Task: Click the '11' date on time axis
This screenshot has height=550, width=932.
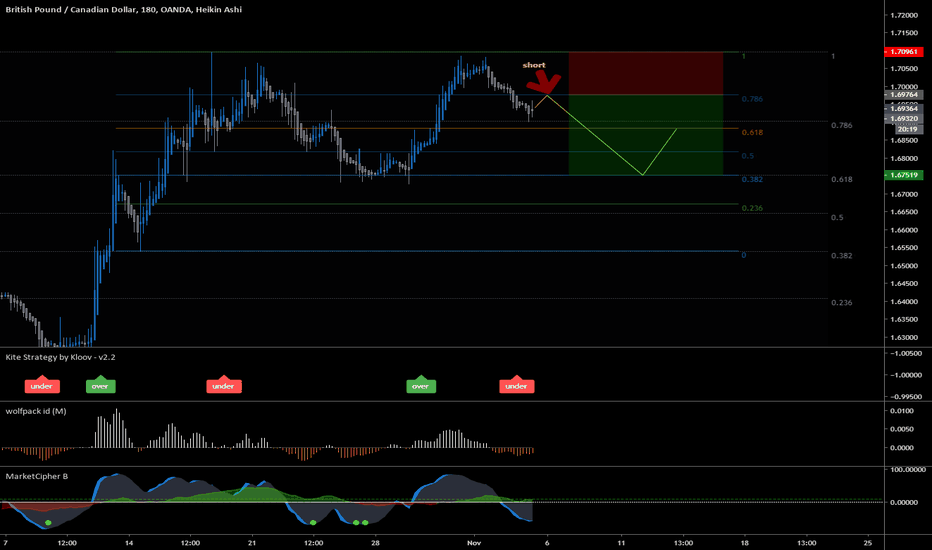Action: tap(621, 543)
